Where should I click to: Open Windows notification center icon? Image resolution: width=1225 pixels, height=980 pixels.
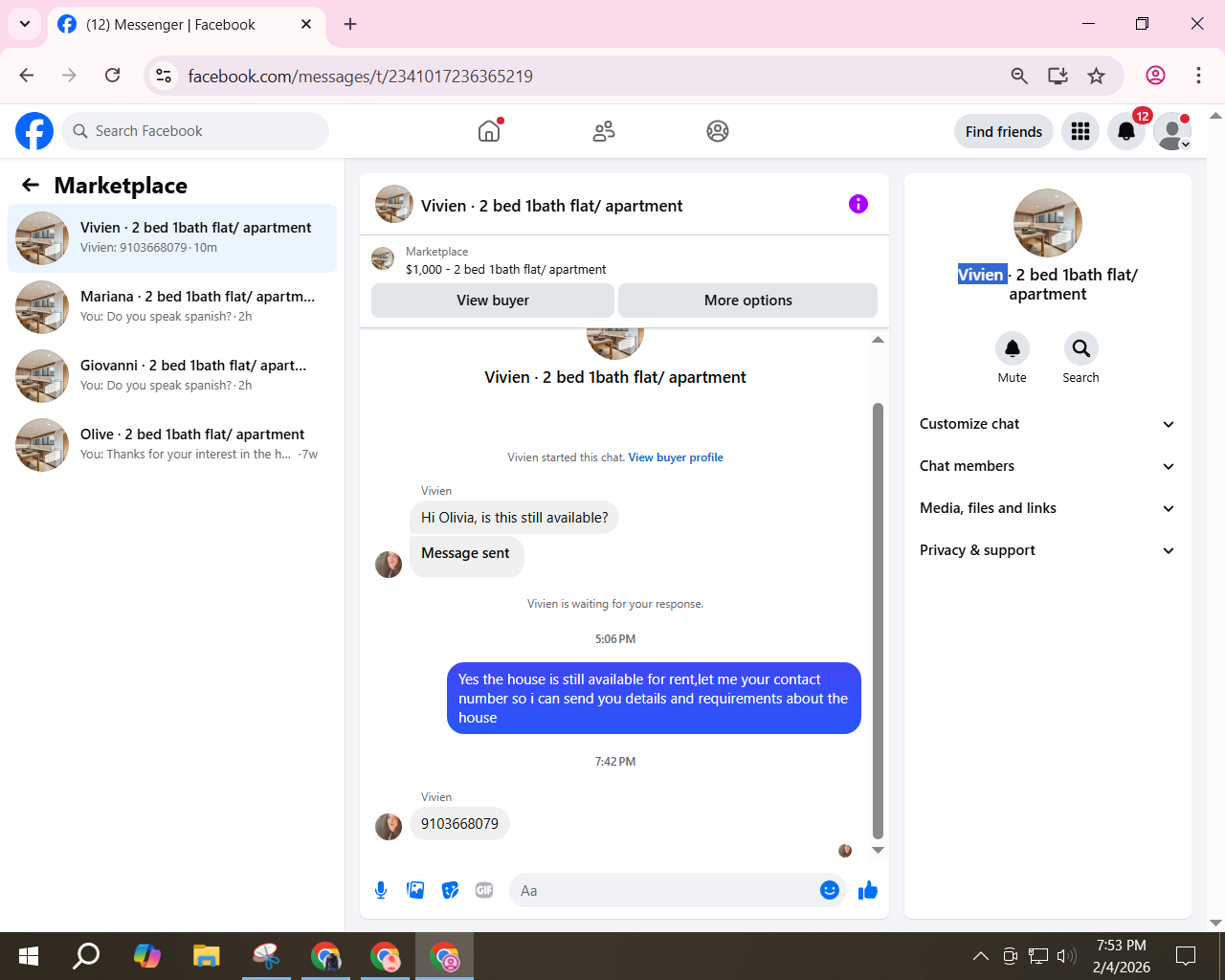tap(1186, 956)
